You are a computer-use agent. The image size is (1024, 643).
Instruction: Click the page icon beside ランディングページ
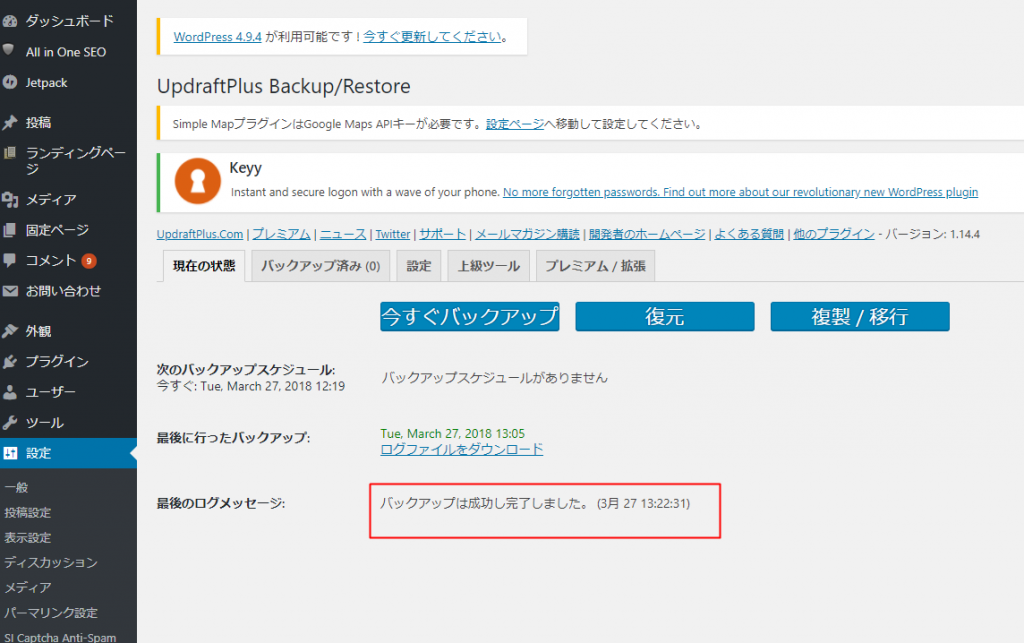10,153
